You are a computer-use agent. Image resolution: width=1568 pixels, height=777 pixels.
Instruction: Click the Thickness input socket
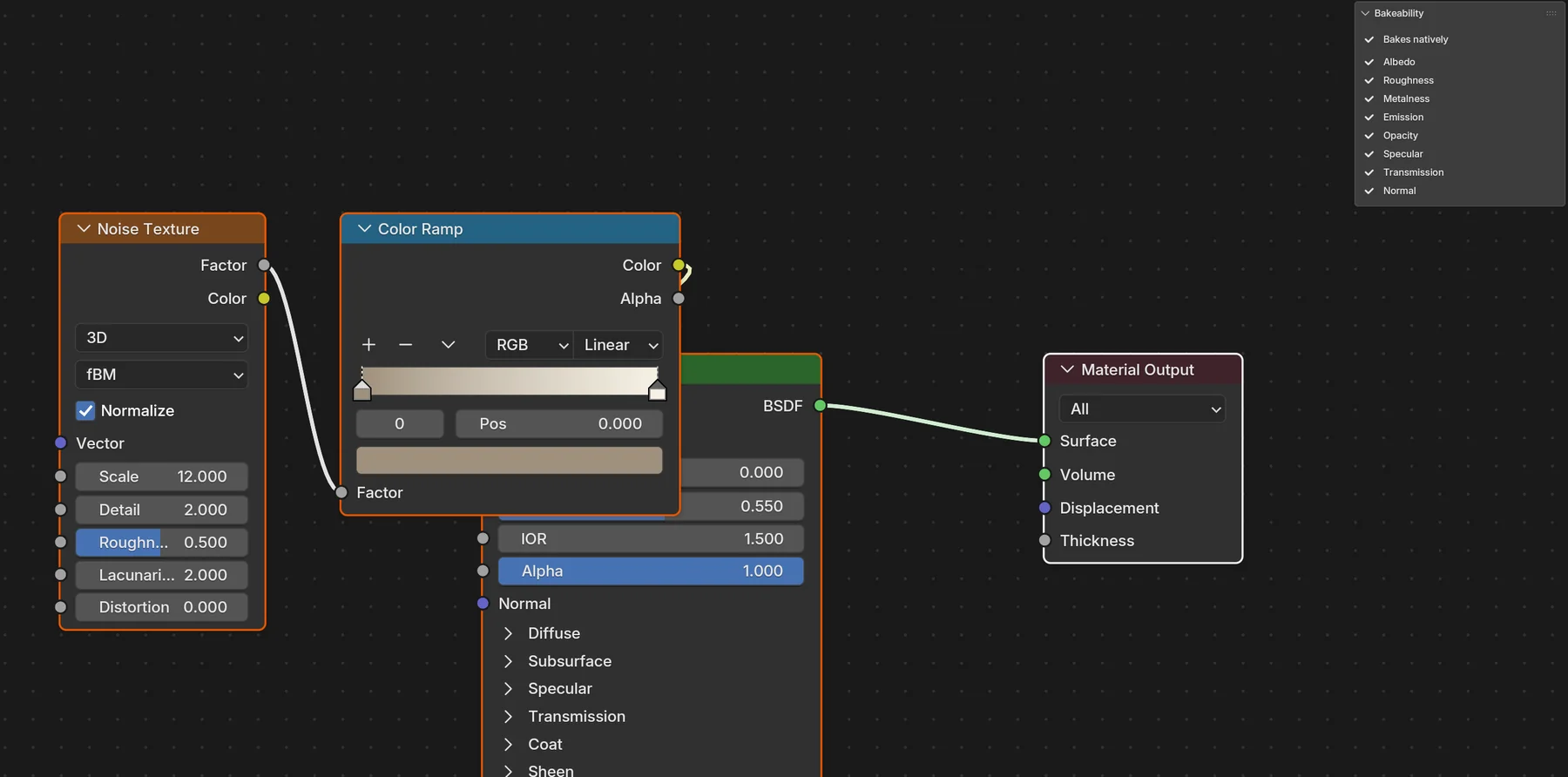point(1044,540)
